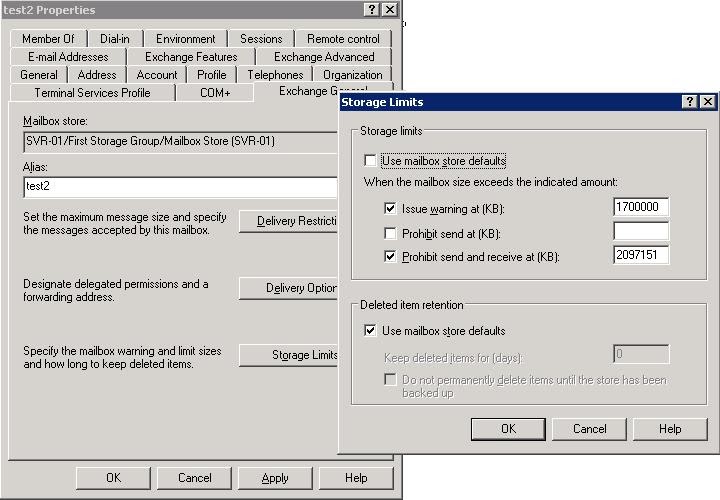Switch to the E-mail Addresses tab
The image size is (720, 500).
point(68,57)
